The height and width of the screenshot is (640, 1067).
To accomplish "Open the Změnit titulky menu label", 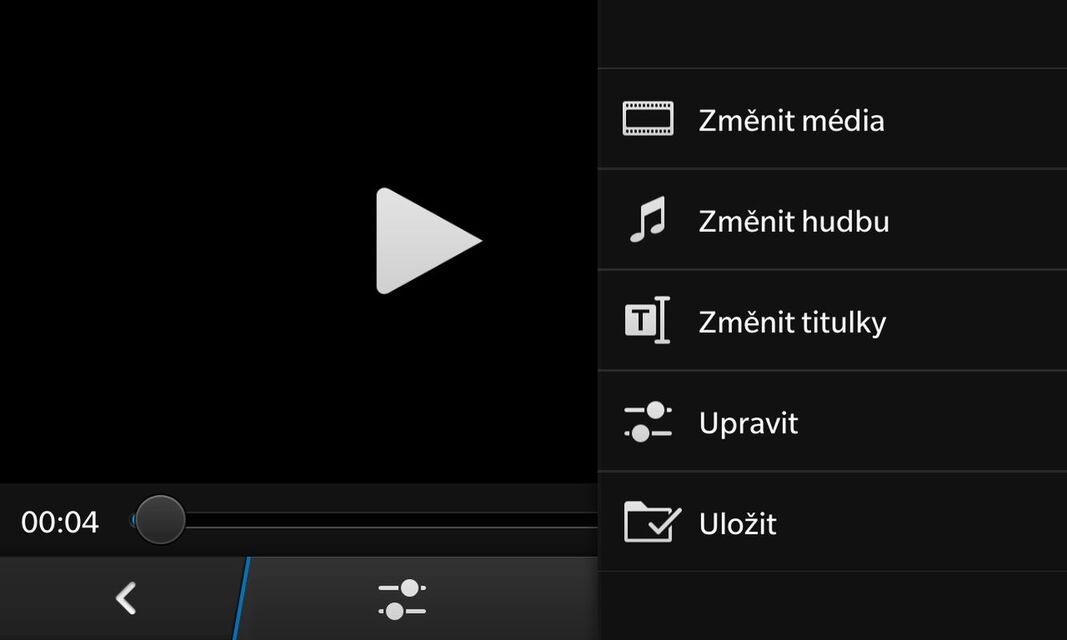I will coord(792,322).
